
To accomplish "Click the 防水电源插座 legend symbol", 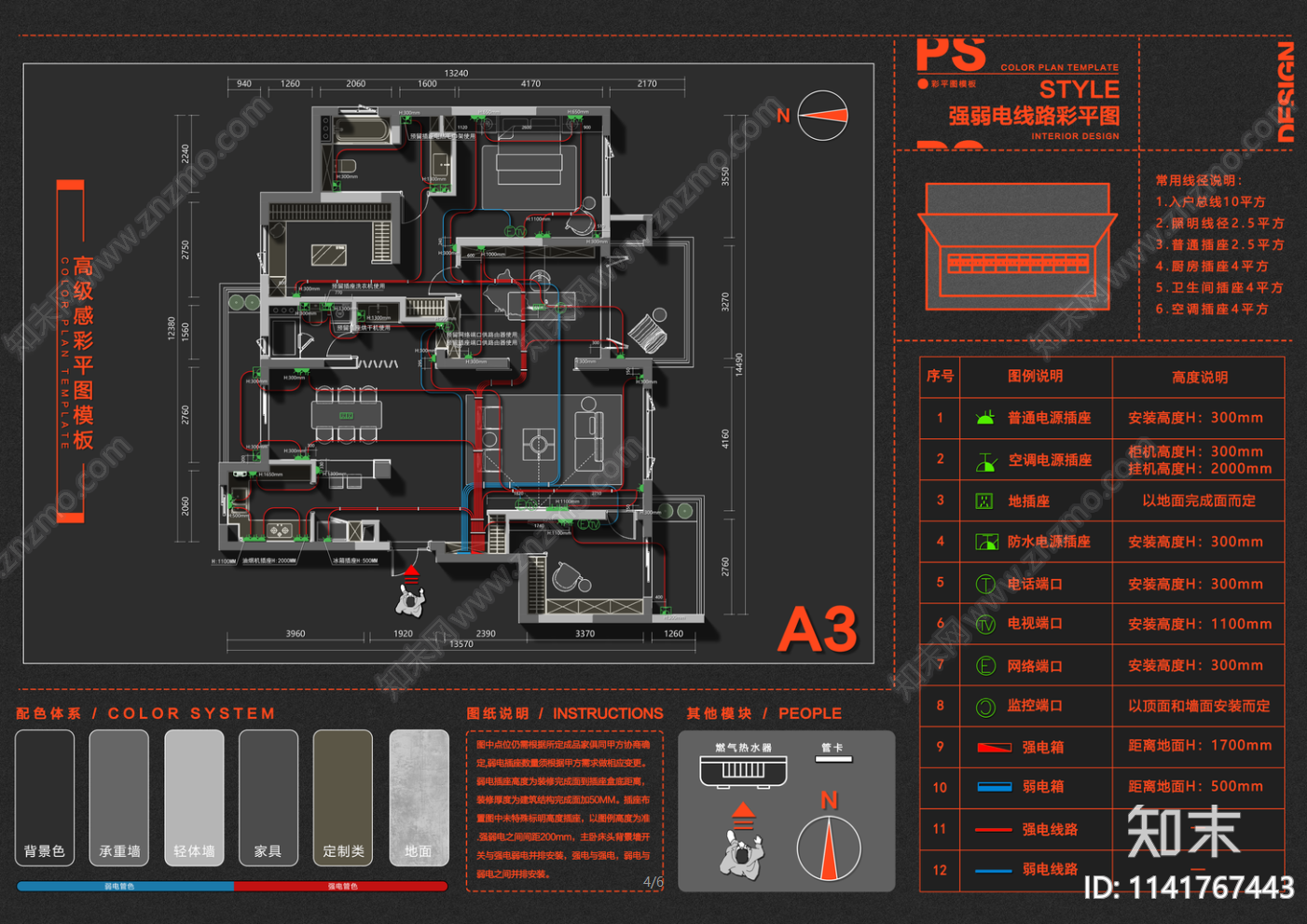I will pyautogui.click(x=986, y=542).
